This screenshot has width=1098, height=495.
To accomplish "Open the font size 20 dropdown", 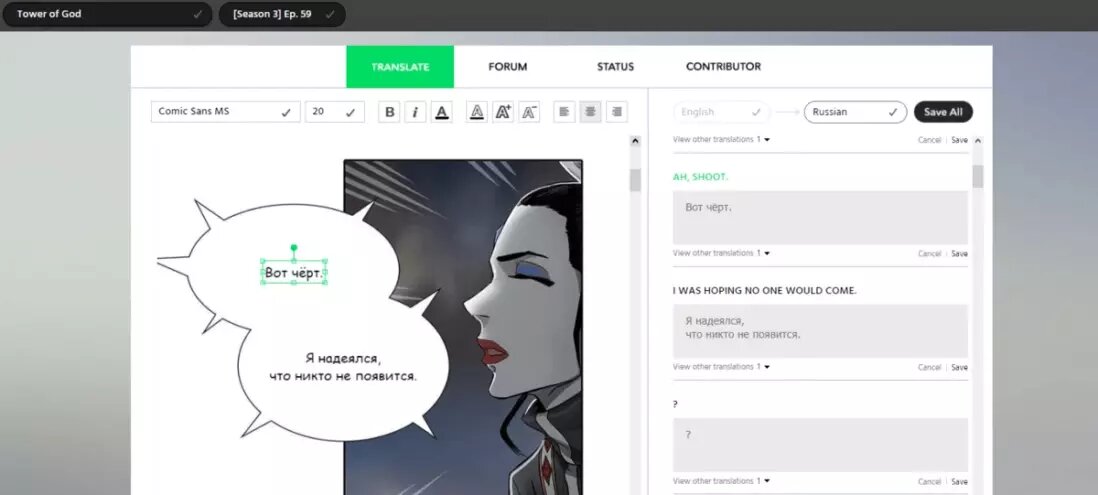I will tap(335, 112).
